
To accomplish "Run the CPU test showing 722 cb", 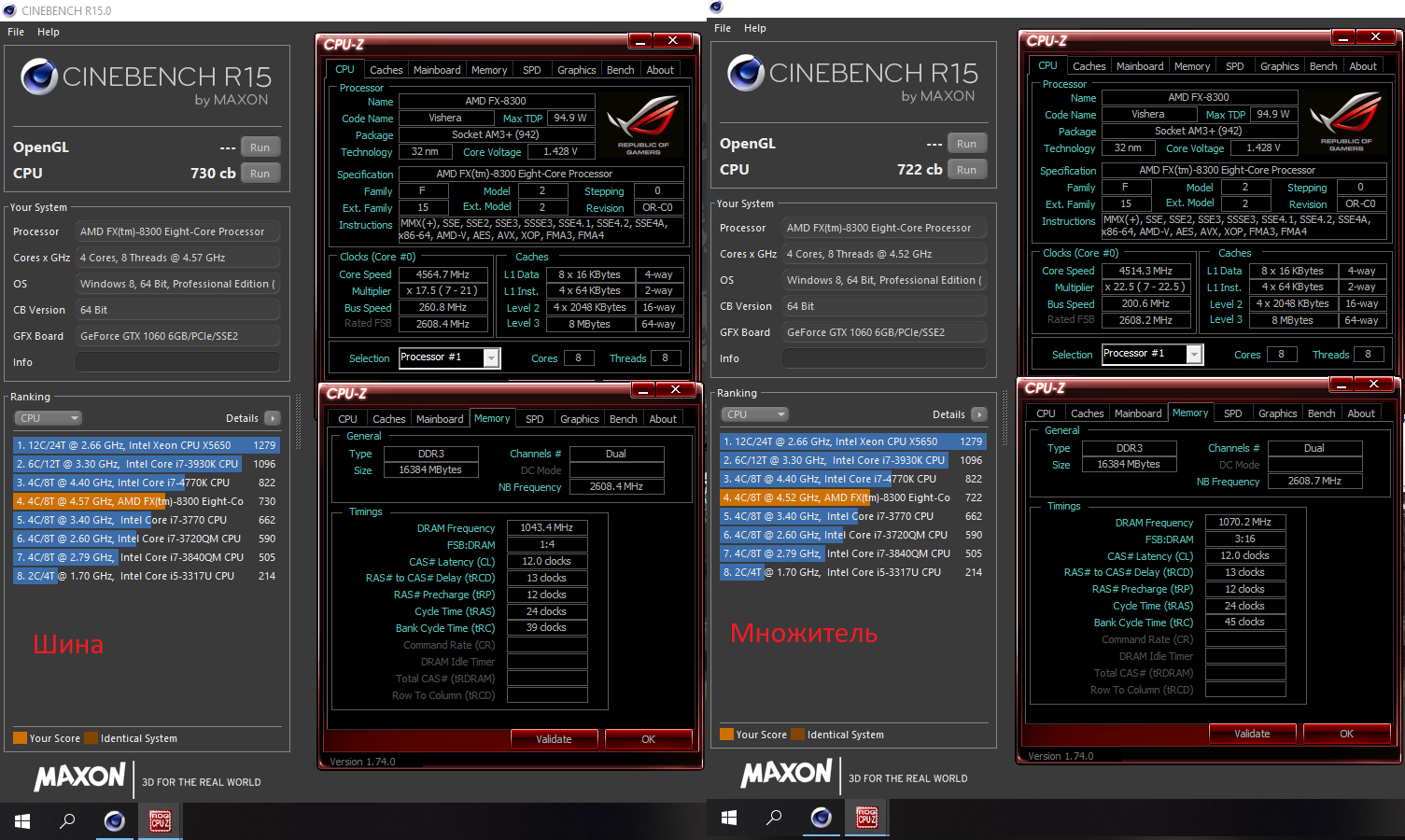I will (966, 170).
